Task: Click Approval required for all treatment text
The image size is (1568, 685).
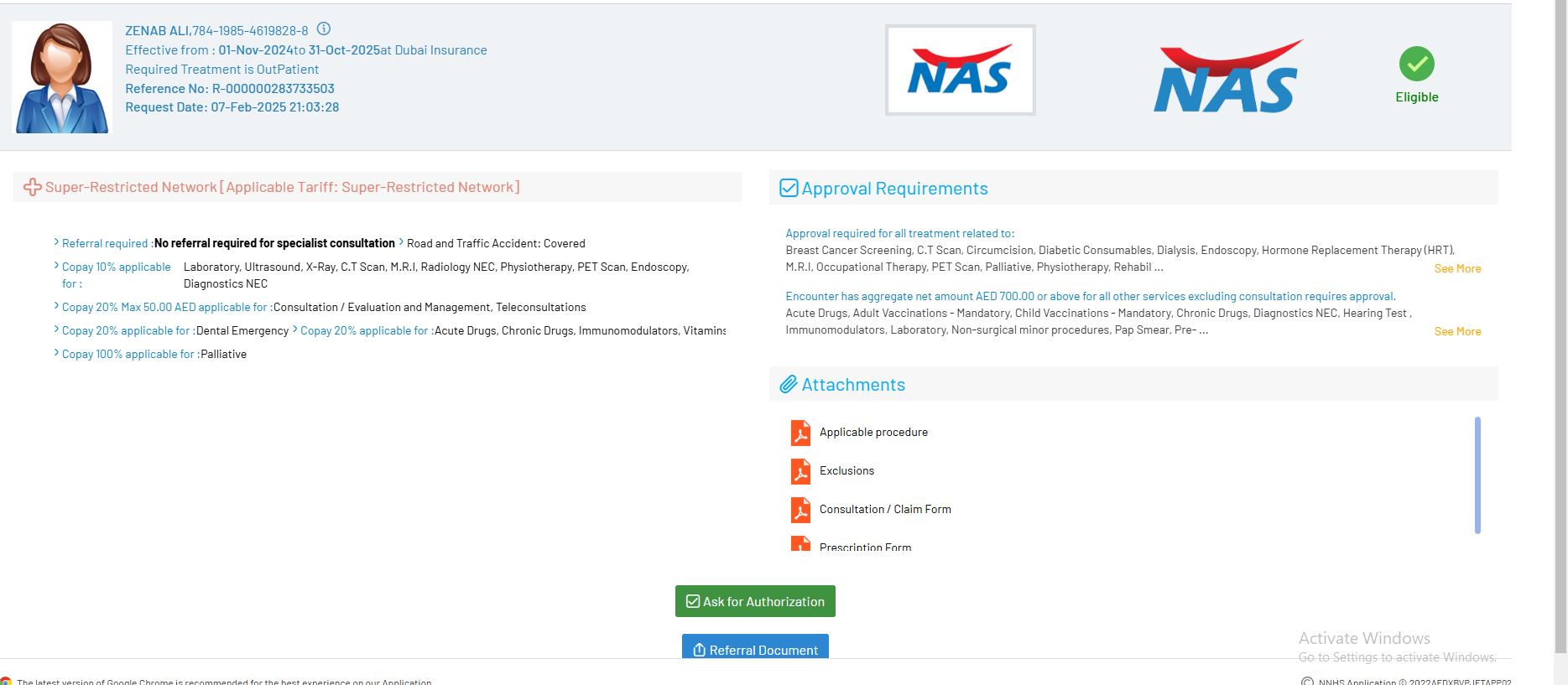Action: point(900,234)
